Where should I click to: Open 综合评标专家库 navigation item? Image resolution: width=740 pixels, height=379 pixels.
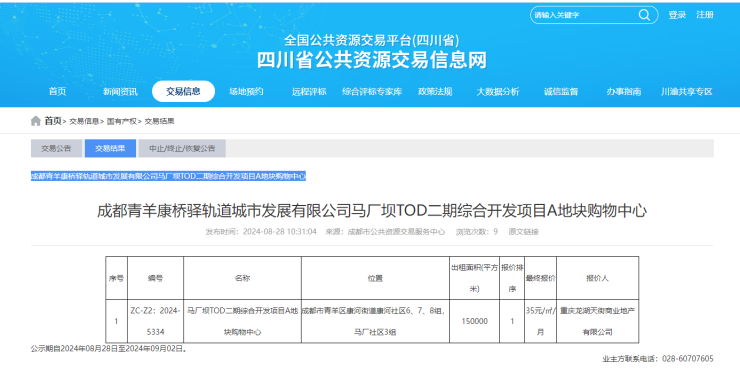click(372, 92)
